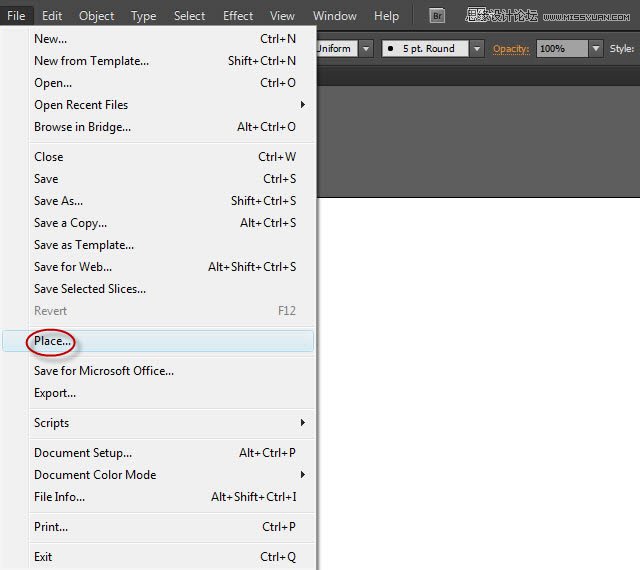Expand the 5 pt. Round brush dropdown
The height and width of the screenshot is (570, 640).
pos(476,48)
